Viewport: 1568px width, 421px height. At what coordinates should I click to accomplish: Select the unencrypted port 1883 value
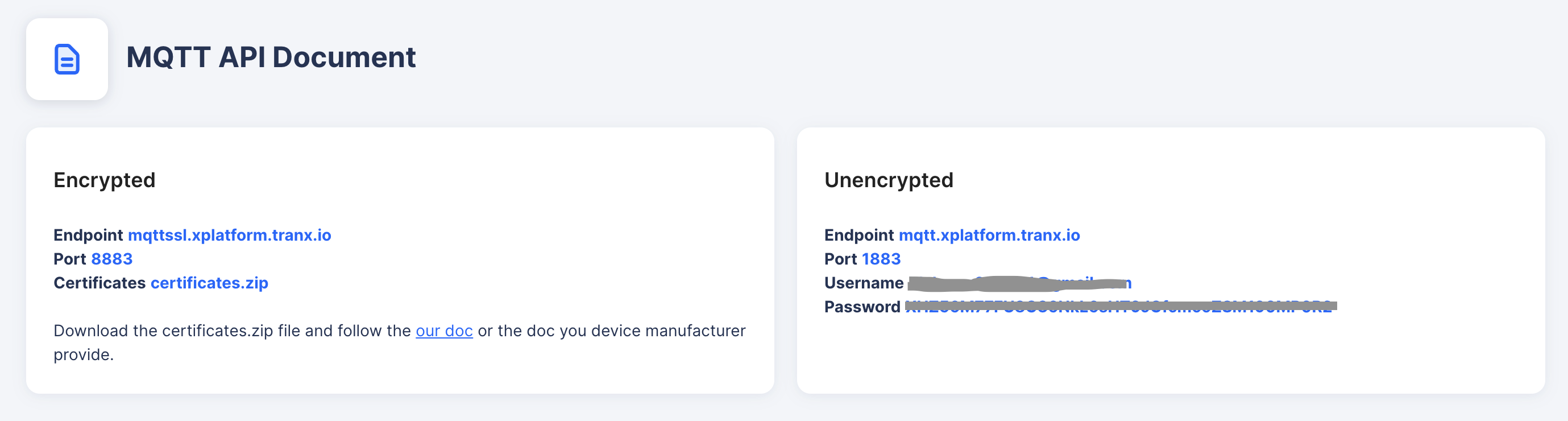point(881,259)
